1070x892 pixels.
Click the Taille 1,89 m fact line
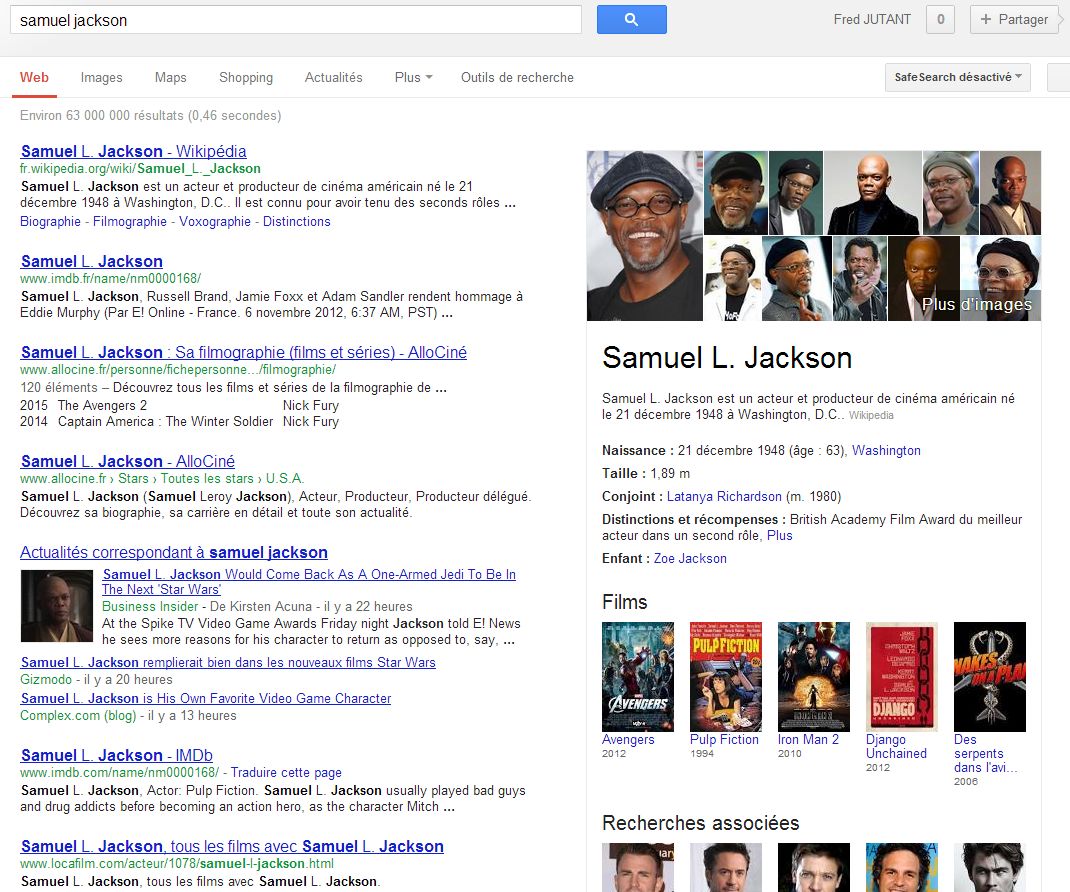[x=646, y=474]
